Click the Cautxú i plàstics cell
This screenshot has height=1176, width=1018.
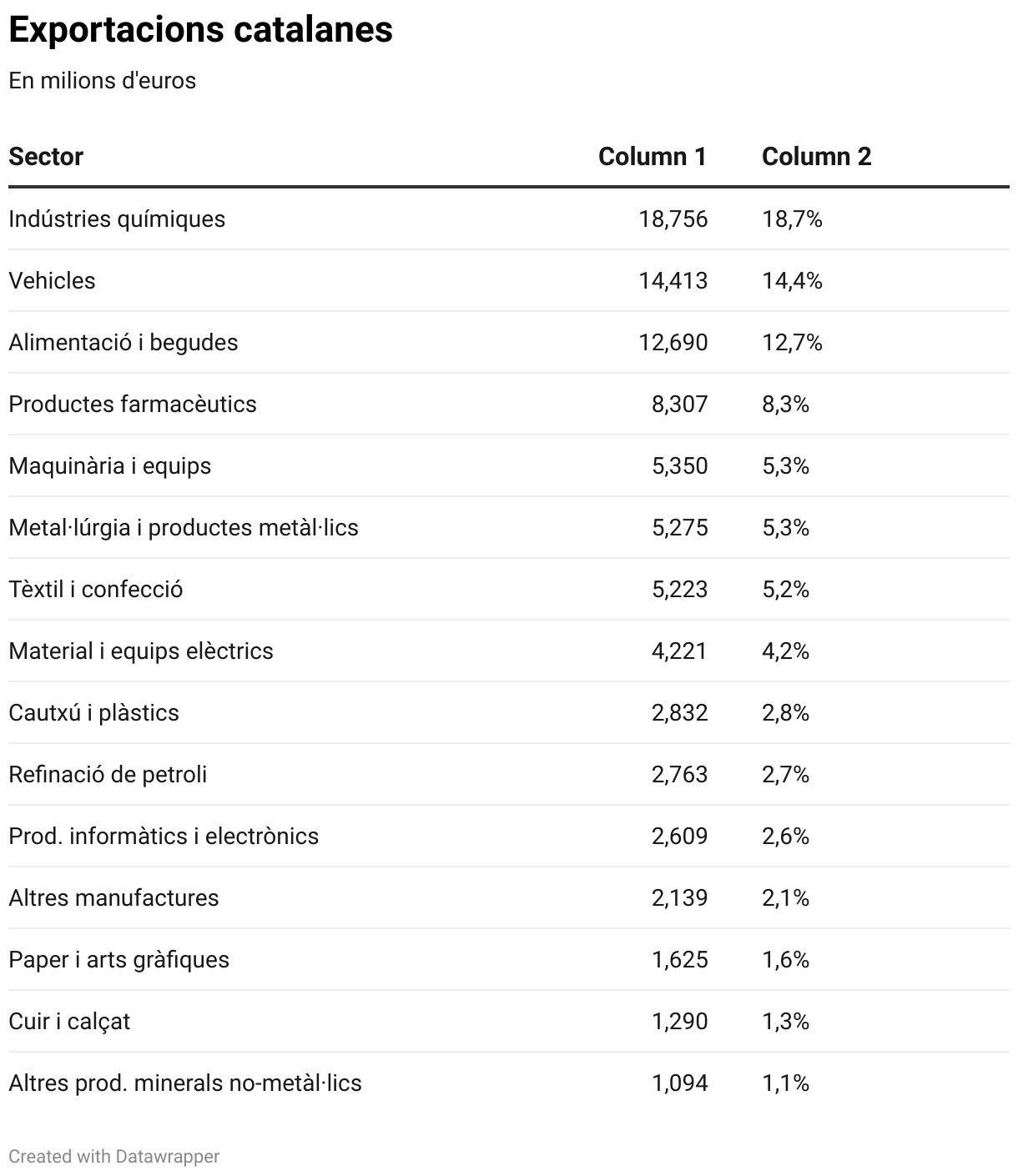pos(94,713)
